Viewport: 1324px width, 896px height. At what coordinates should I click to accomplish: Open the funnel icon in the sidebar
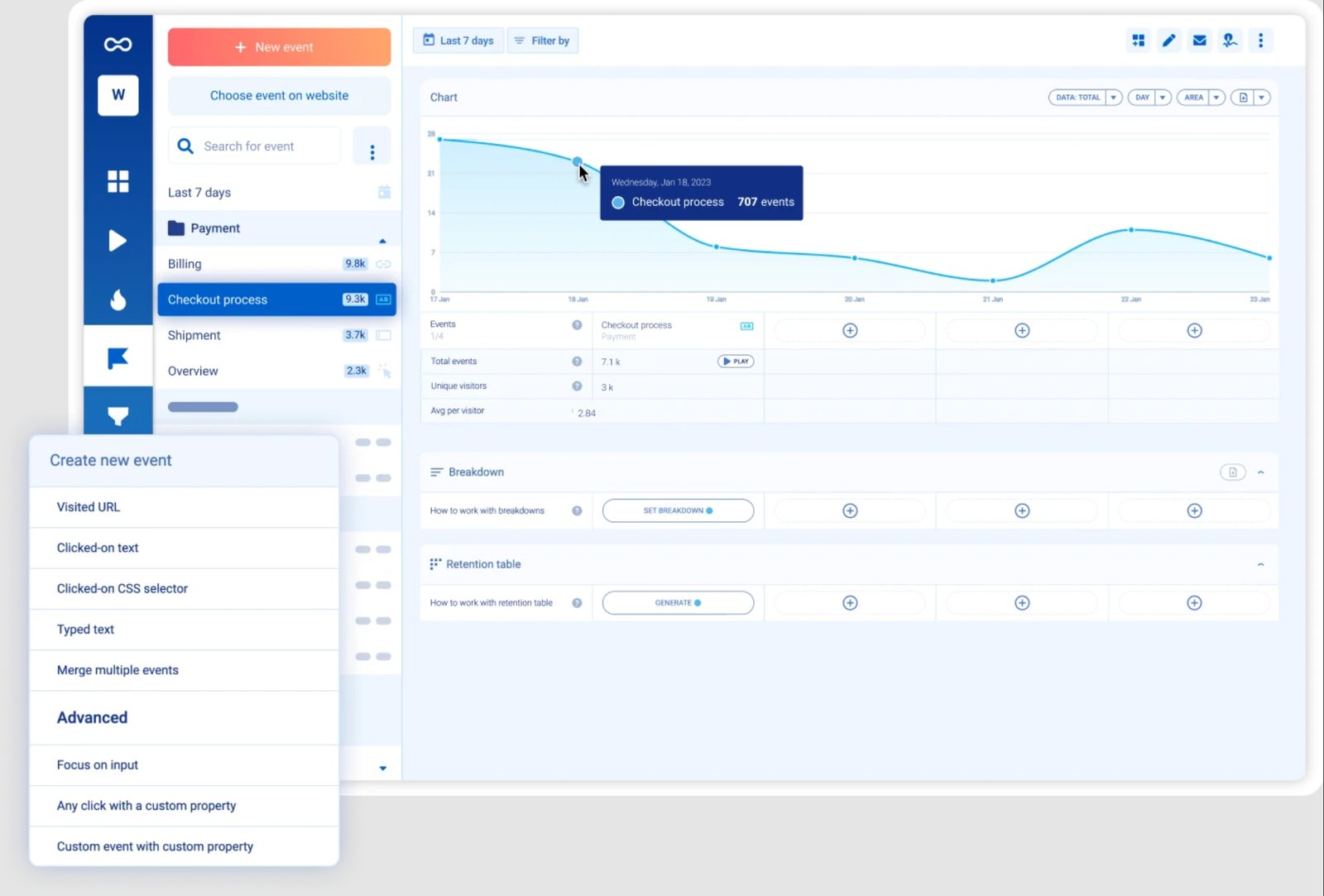pyautogui.click(x=118, y=416)
